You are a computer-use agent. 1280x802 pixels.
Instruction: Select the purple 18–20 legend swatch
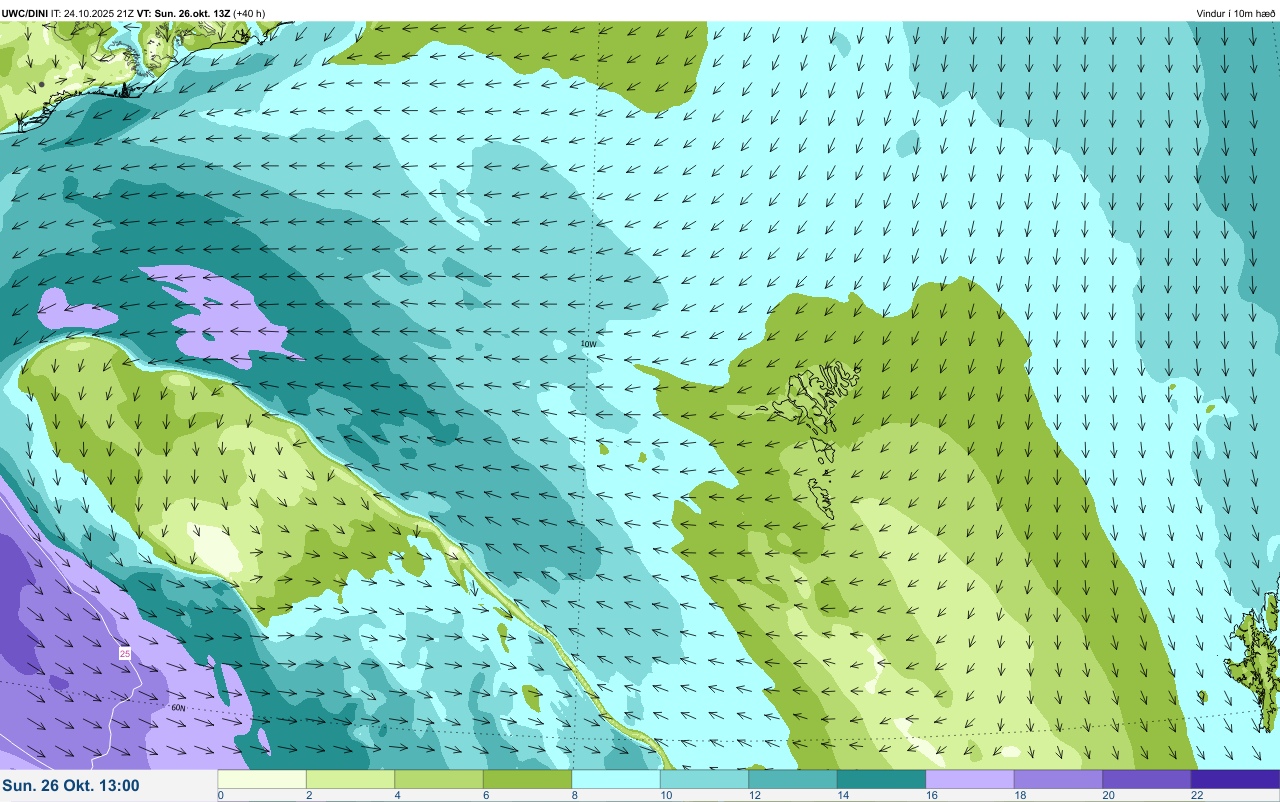[x=1058, y=779]
